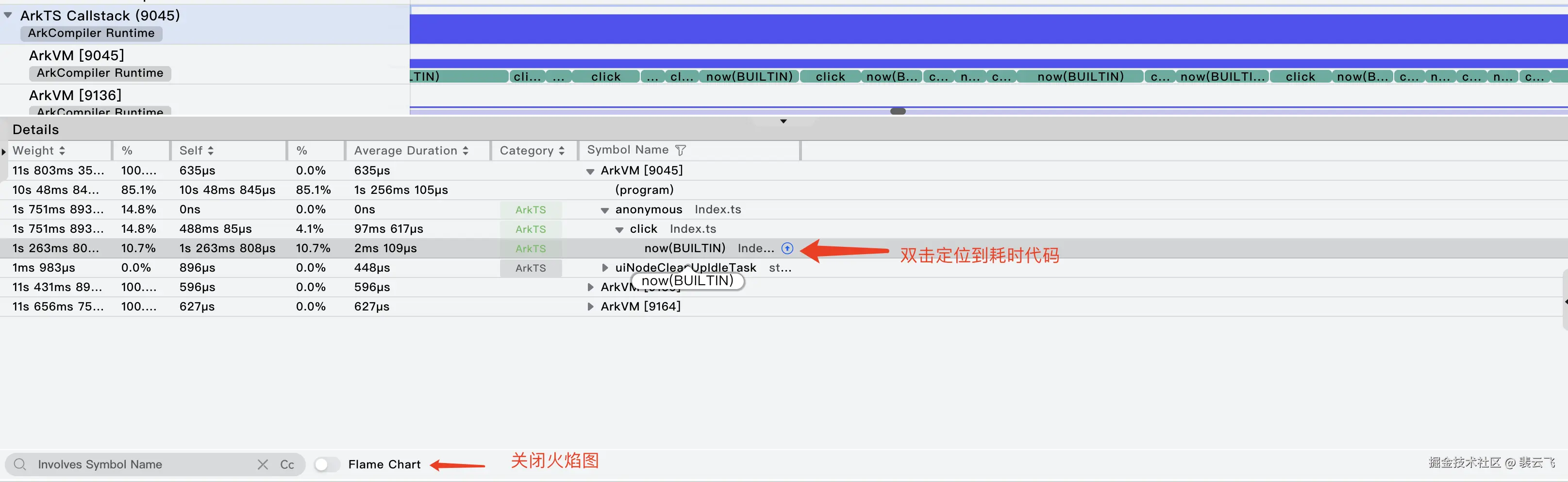
Task: Sort by the Category column arrows
Action: [x=562, y=151]
